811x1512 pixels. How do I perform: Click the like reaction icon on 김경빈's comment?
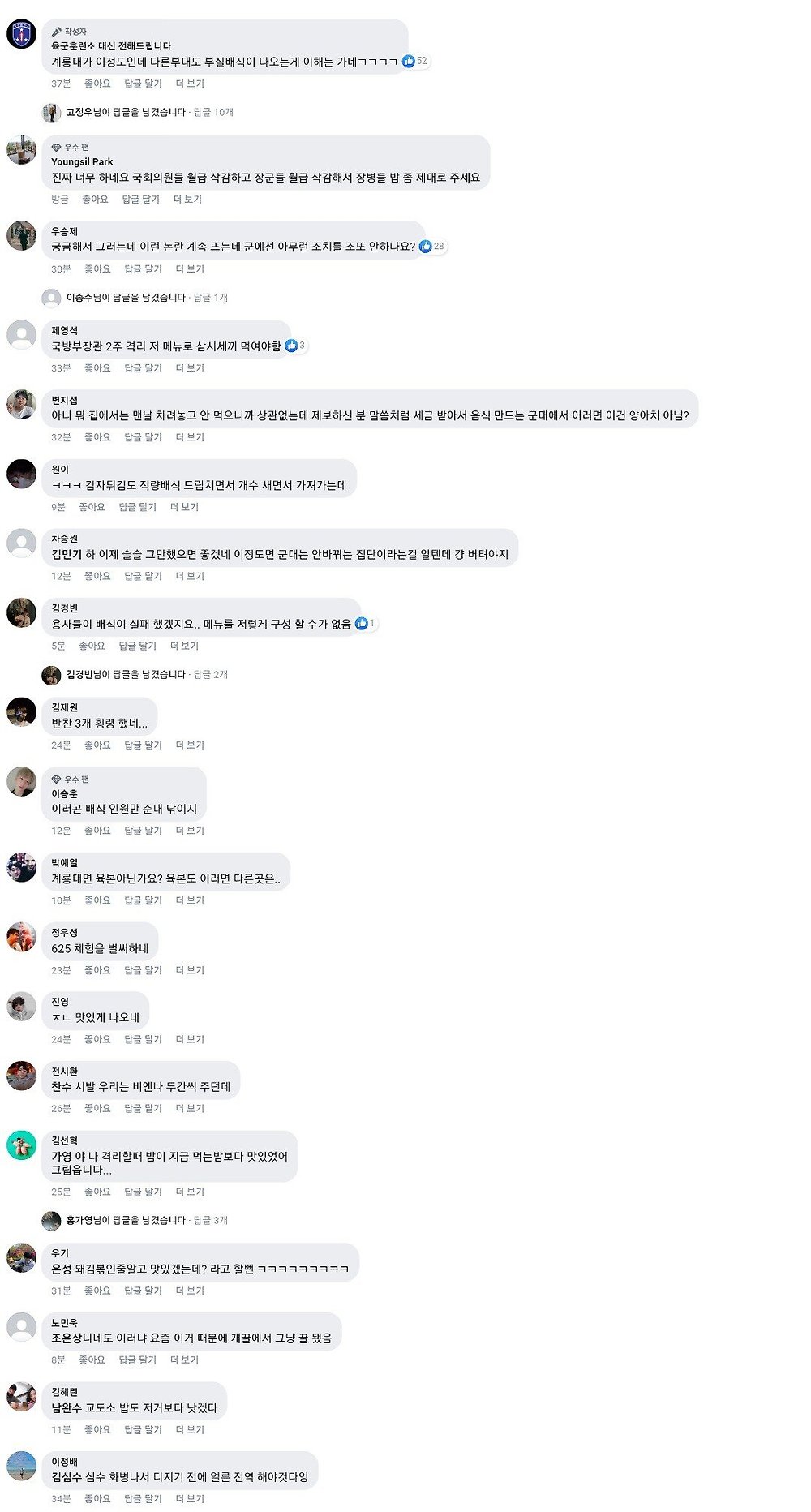point(362,623)
